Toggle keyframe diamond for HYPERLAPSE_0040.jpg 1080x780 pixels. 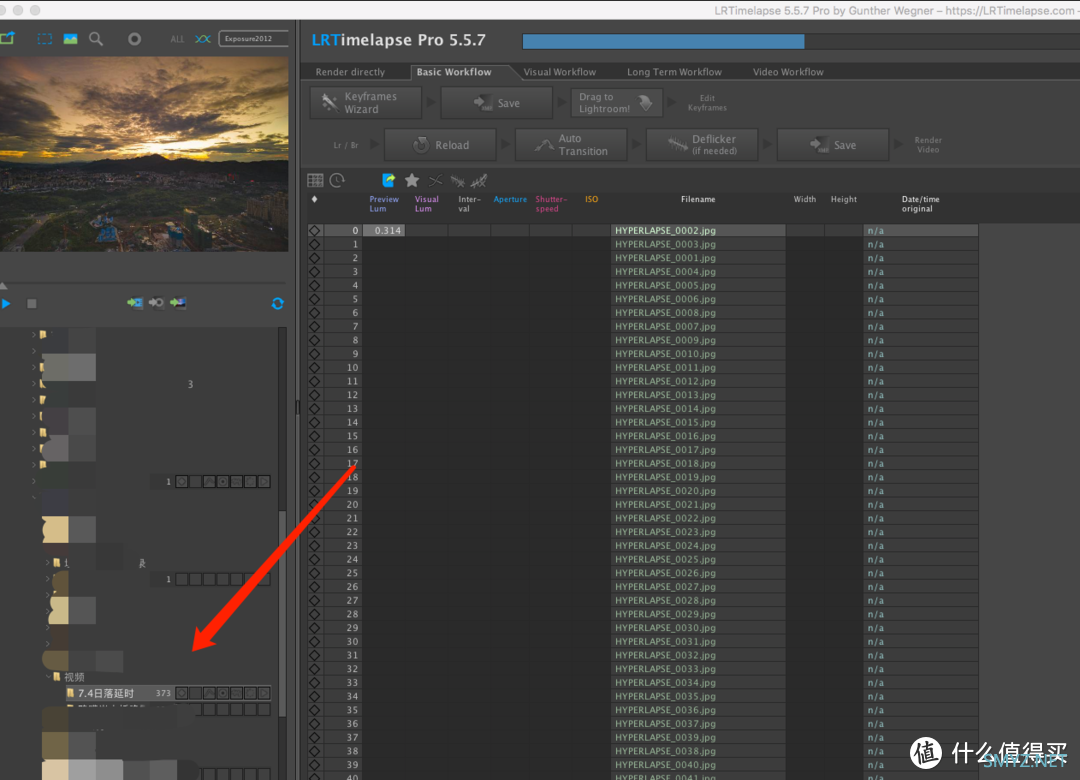[315, 764]
